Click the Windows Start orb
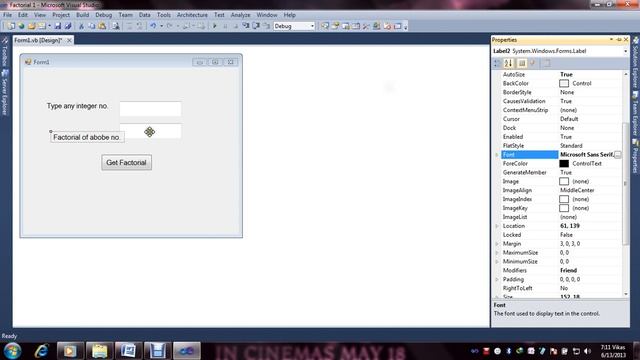The height and width of the screenshot is (360, 640). (x=12, y=351)
